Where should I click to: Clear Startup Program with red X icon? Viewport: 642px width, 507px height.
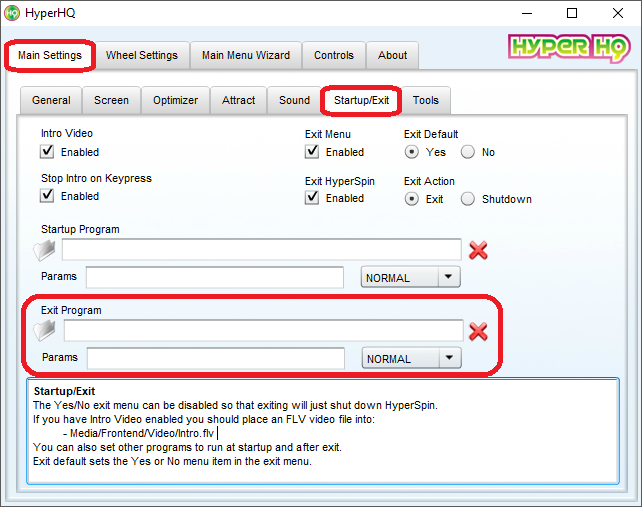tap(478, 250)
